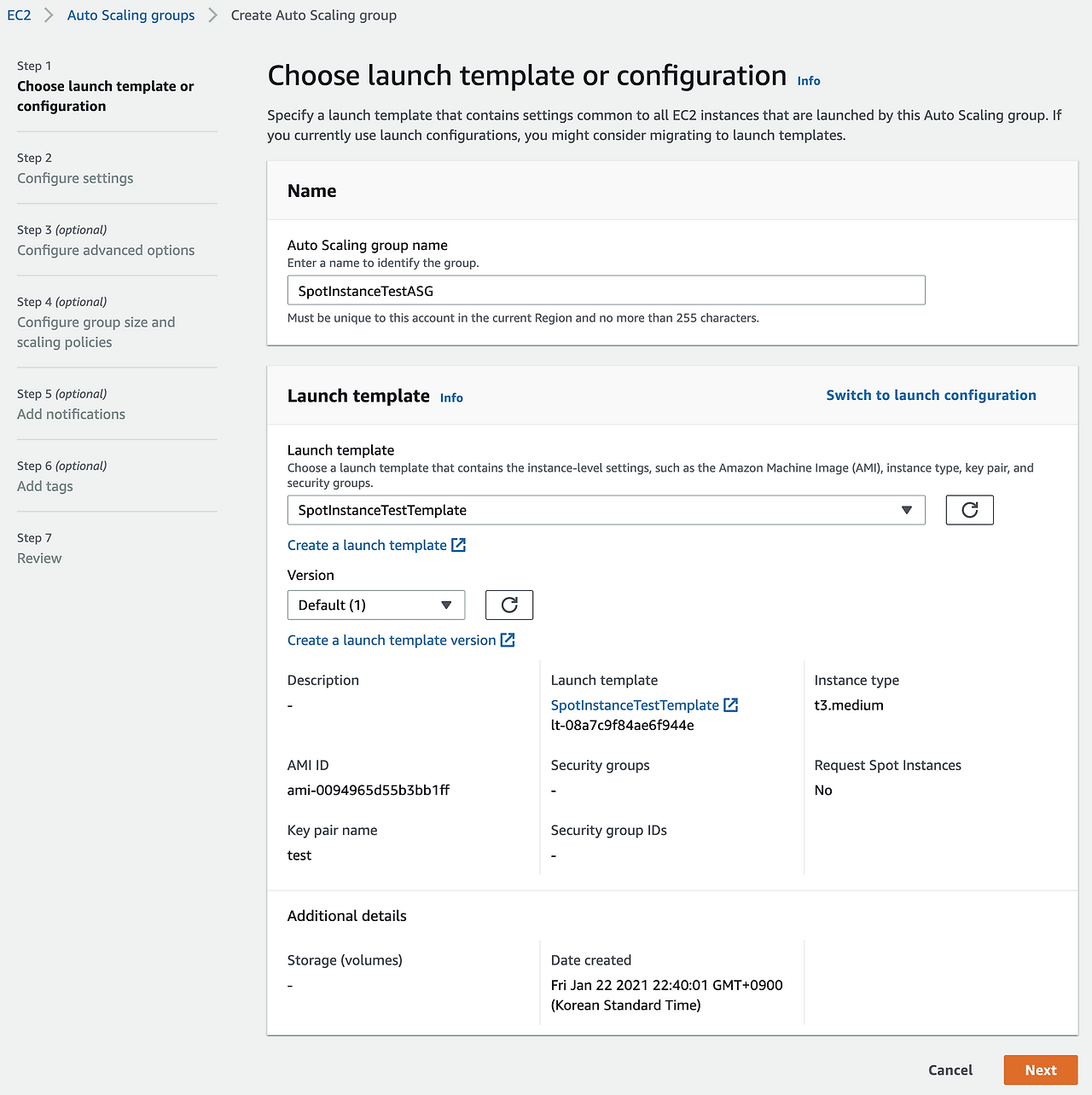Switch to launch configuration

(931, 395)
